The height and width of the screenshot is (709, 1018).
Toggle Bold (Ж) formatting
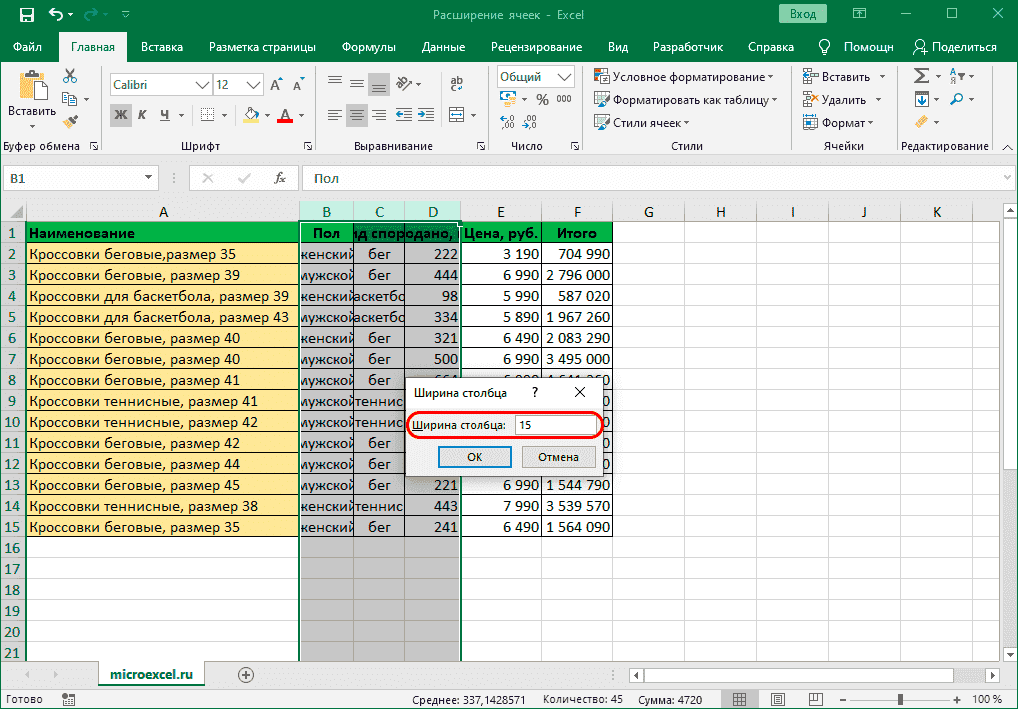121,115
